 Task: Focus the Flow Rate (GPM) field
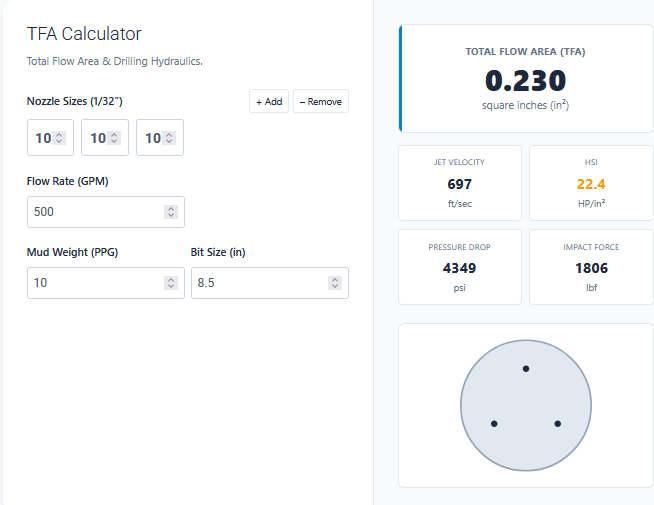point(106,212)
